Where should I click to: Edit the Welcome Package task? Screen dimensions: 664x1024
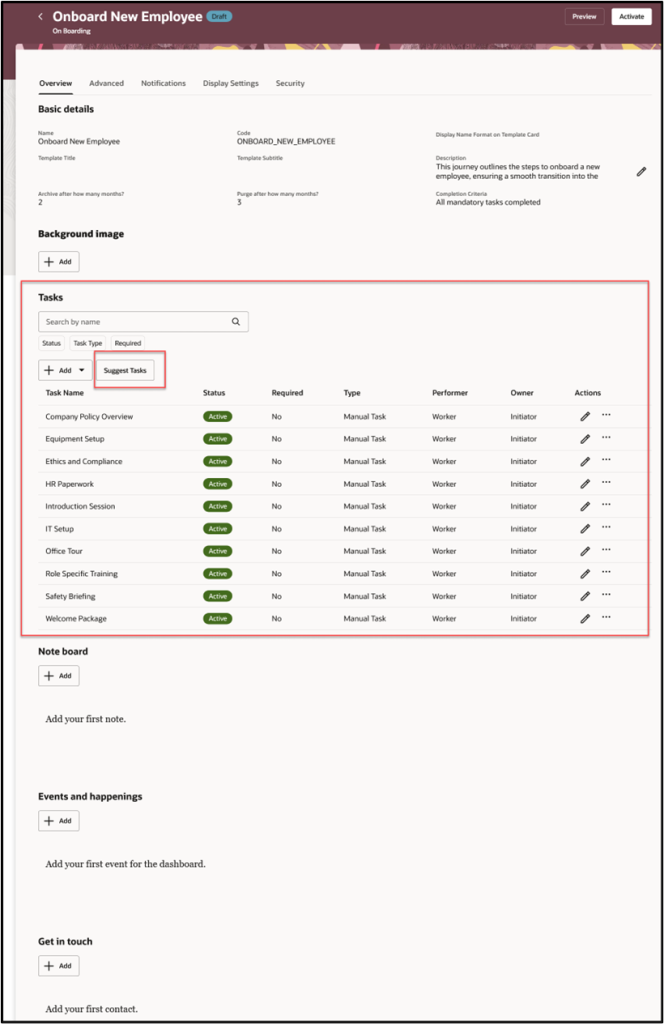tap(585, 618)
